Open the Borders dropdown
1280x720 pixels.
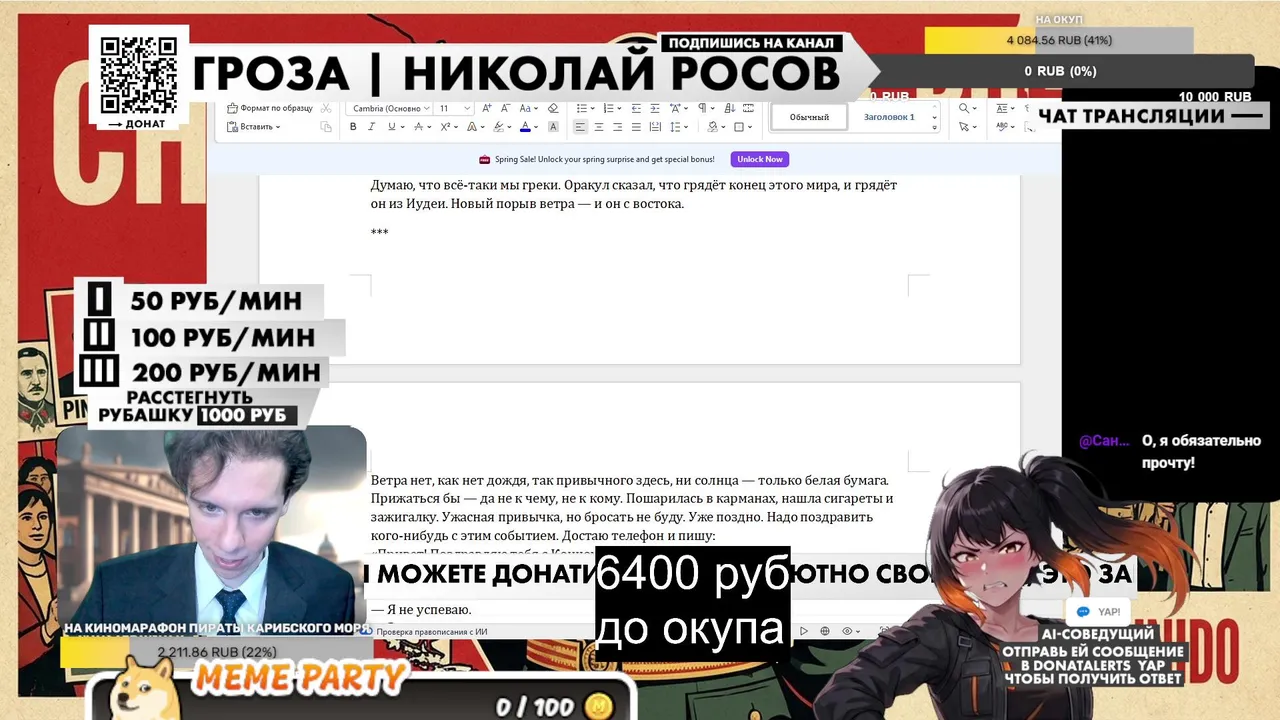tap(750, 127)
